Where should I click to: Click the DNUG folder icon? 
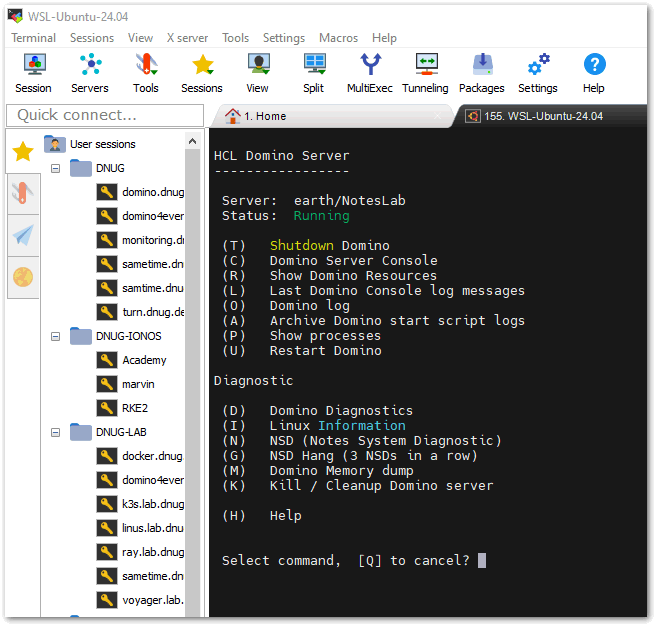(81, 168)
